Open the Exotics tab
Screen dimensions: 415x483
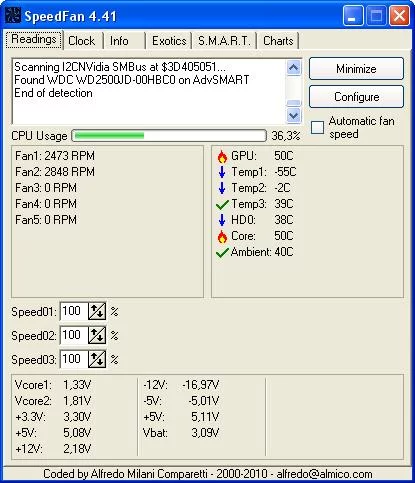(x=169, y=41)
